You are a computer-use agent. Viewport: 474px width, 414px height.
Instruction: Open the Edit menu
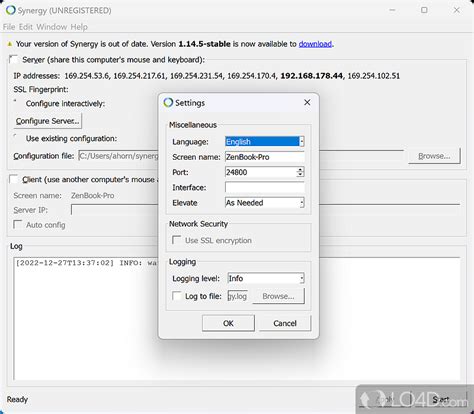26,27
